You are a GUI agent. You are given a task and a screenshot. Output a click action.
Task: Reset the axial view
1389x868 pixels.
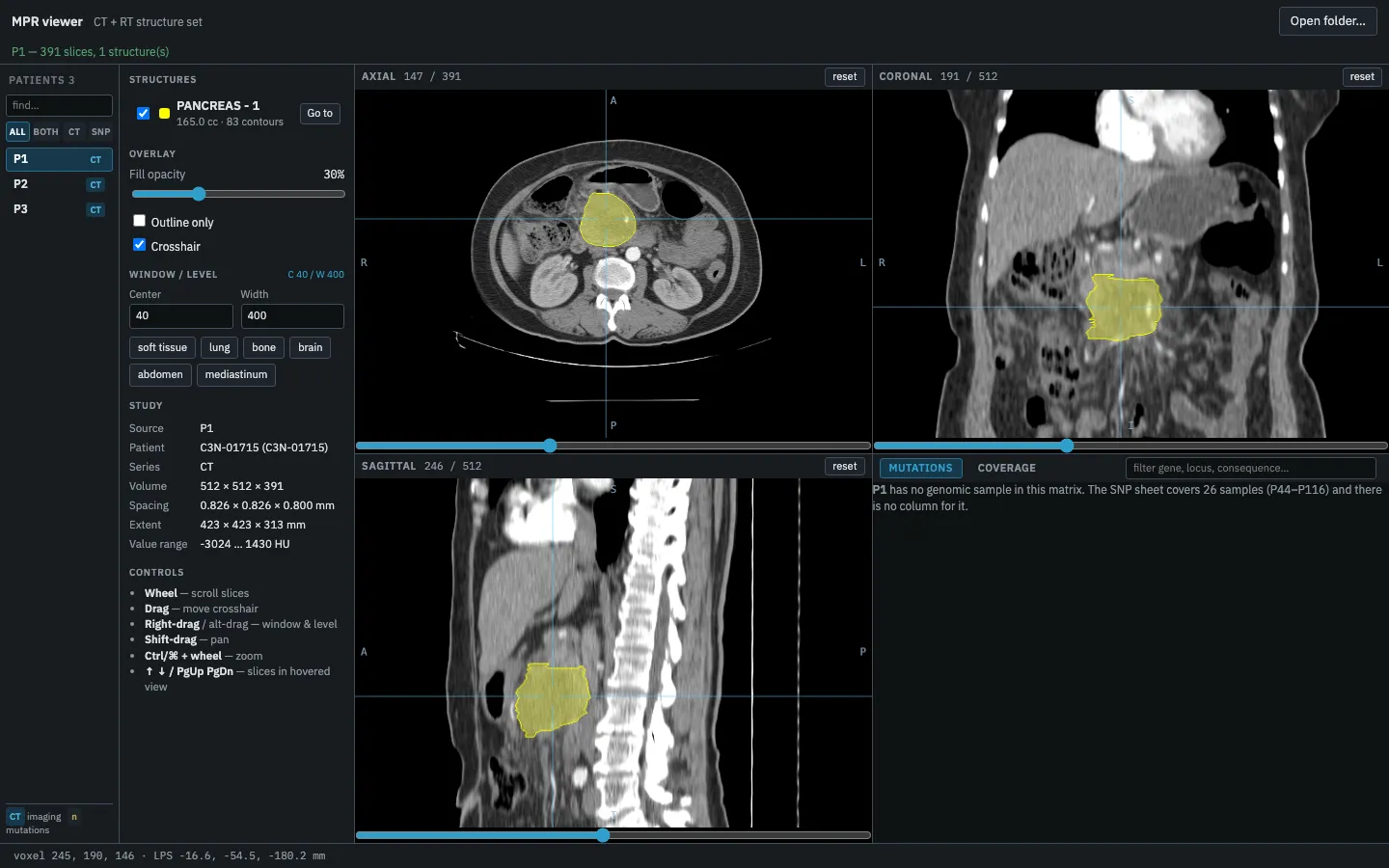845,77
